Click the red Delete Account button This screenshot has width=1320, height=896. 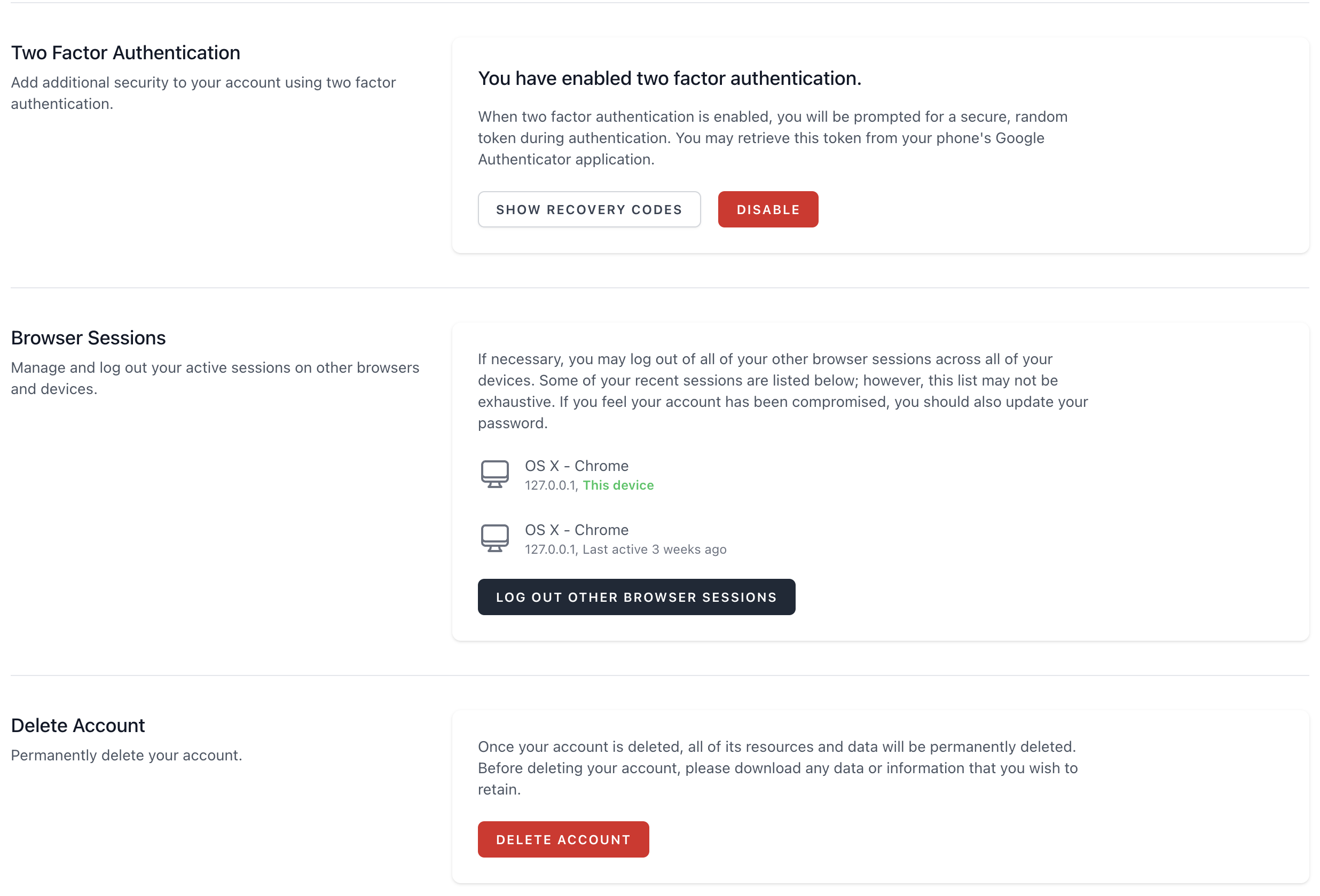pyautogui.click(x=562, y=839)
